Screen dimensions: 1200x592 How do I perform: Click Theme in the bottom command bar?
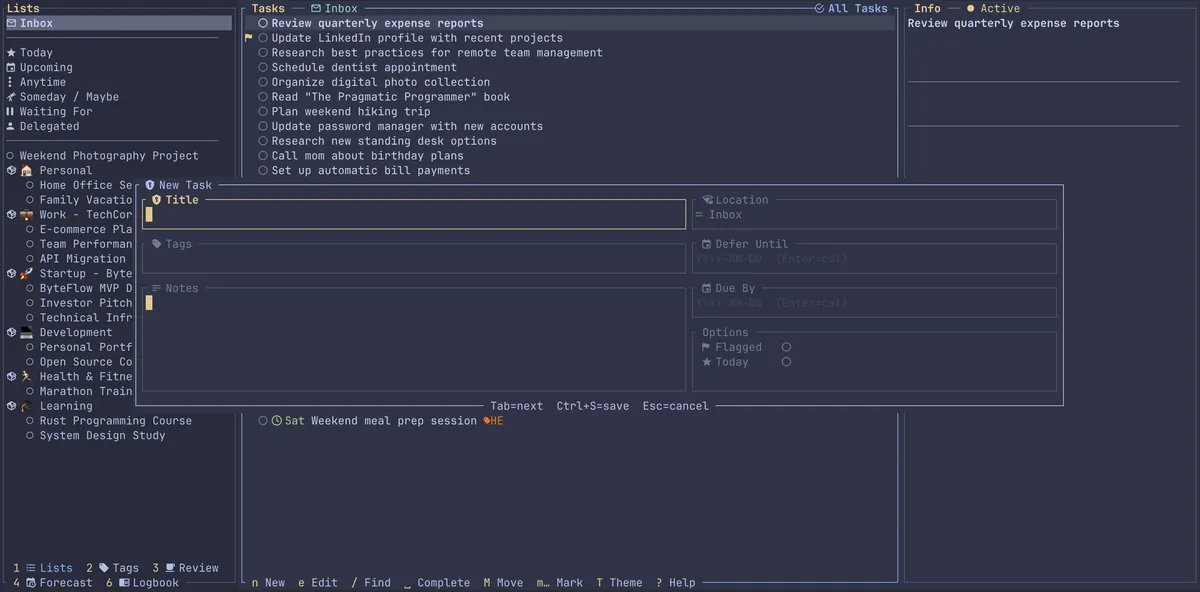pos(620,583)
